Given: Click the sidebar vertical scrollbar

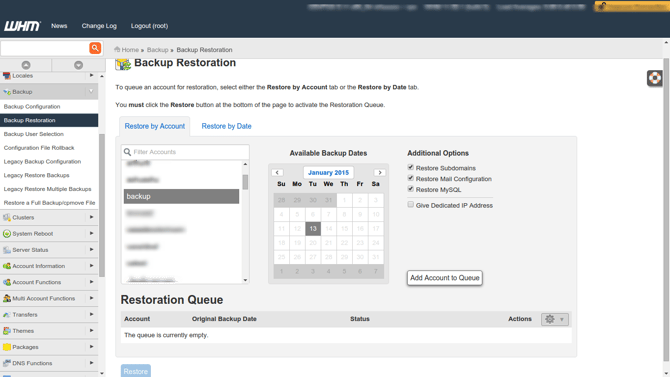Looking at the screenshot, I should 102,205.
